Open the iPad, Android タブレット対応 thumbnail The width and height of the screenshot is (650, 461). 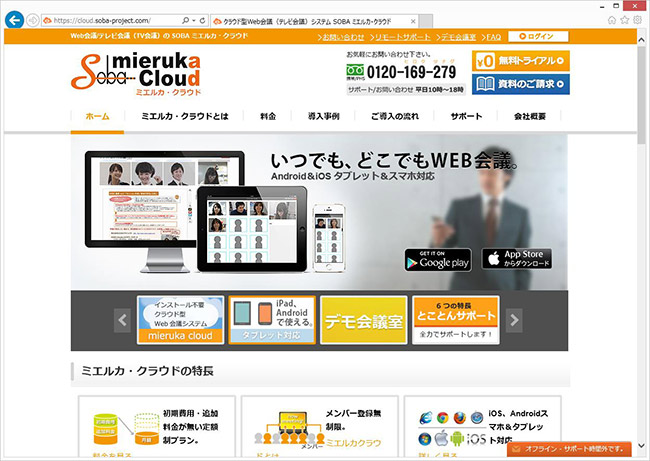[x=272, y=320]
